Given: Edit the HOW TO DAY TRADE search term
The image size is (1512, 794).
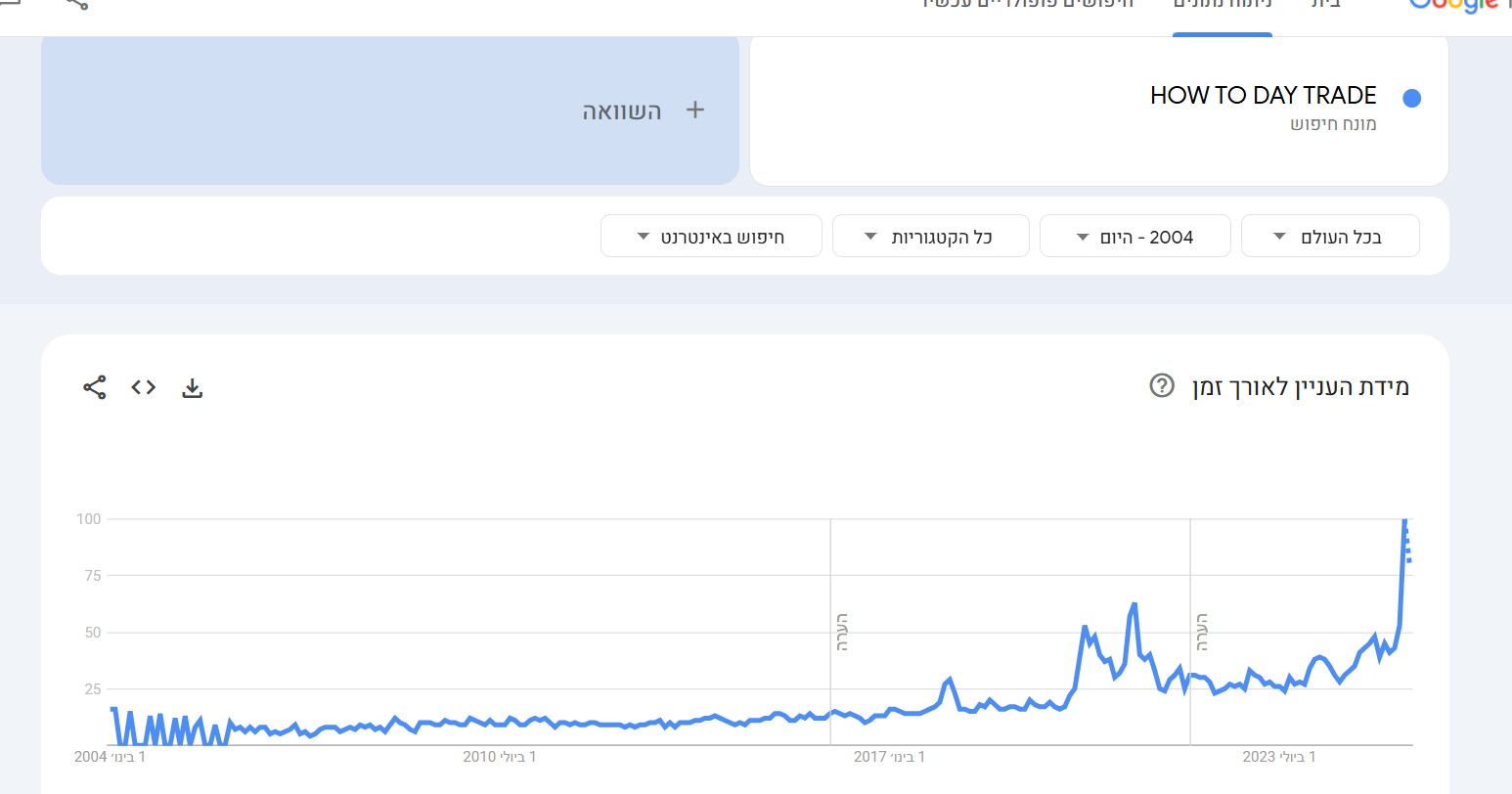Looking at the screenshot, I should point(1263,96).
